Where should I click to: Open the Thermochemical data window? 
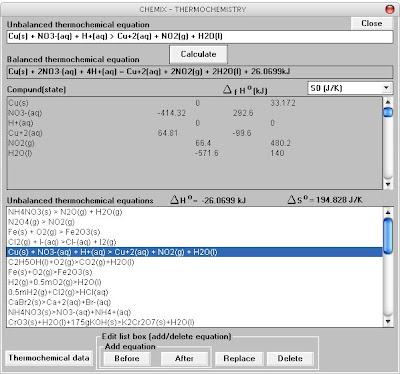(x=49, y=358)
